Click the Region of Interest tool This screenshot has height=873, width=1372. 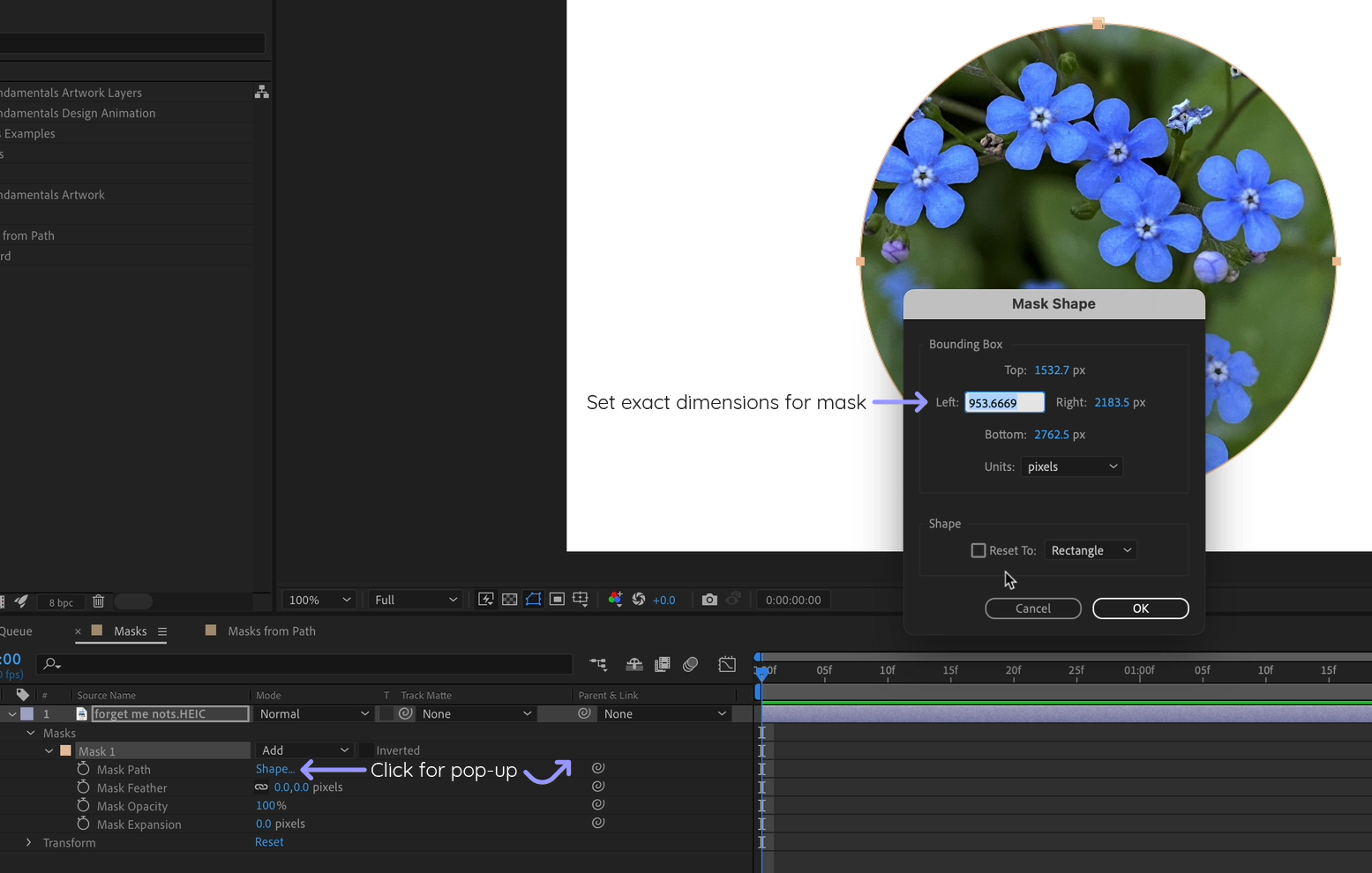coord(557,599)
